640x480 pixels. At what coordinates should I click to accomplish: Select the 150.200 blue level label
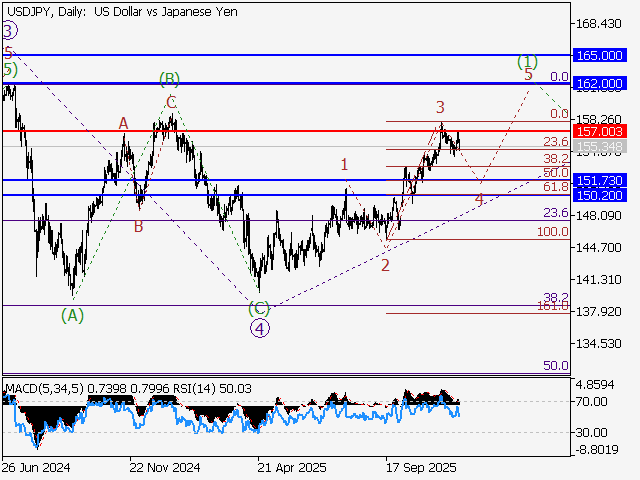(x=606, y=195)
